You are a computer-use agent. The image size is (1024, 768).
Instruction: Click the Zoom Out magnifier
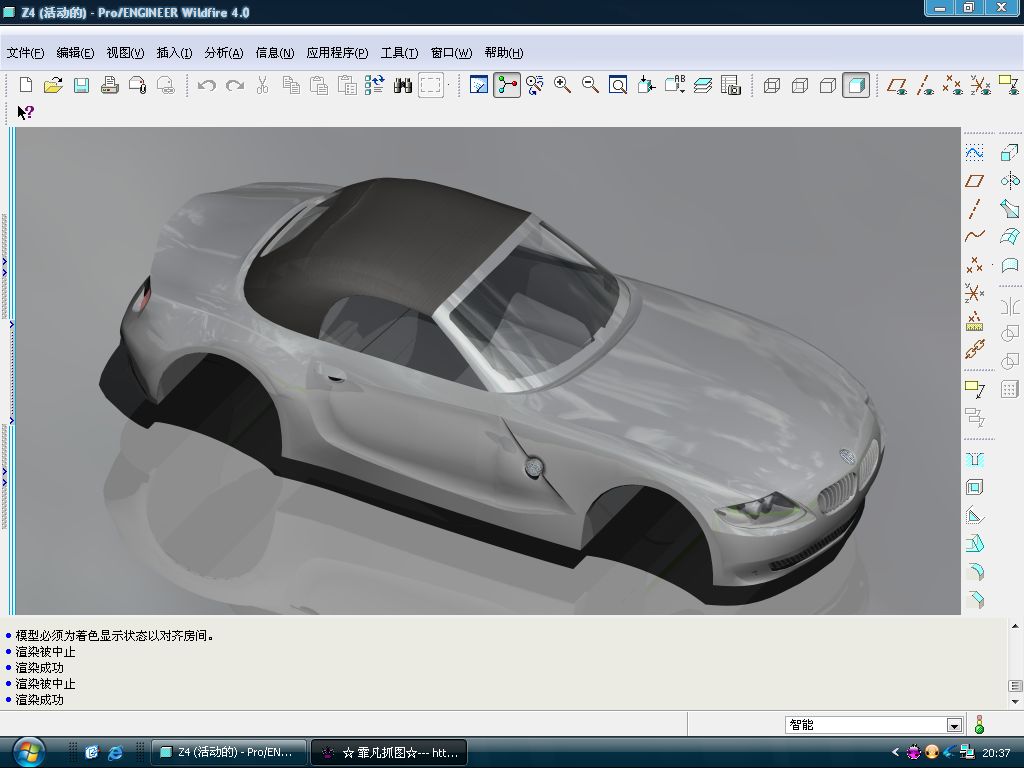click(x=590, y=85)
